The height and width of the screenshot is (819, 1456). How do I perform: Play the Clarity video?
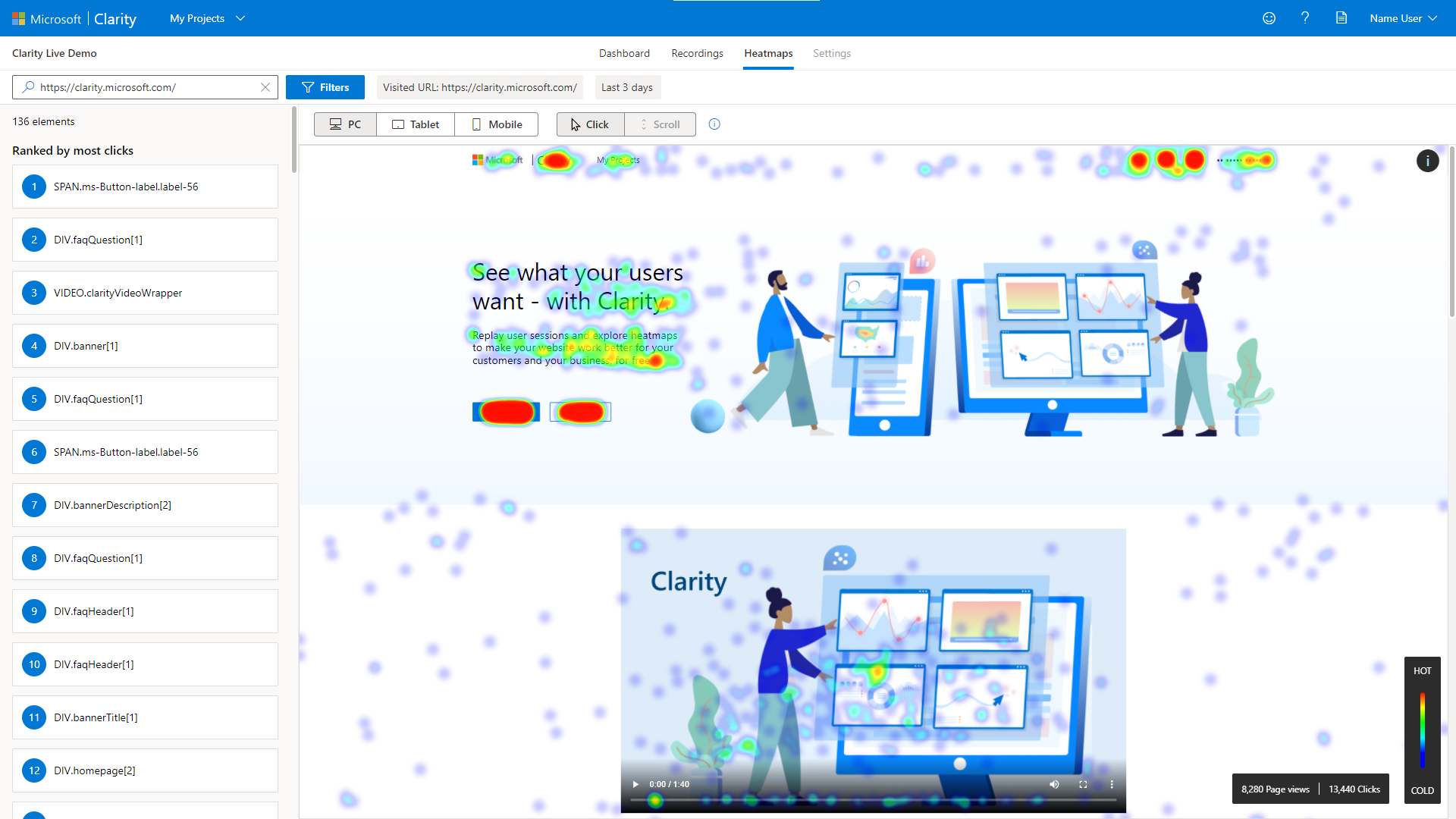[x=635, y=784]
